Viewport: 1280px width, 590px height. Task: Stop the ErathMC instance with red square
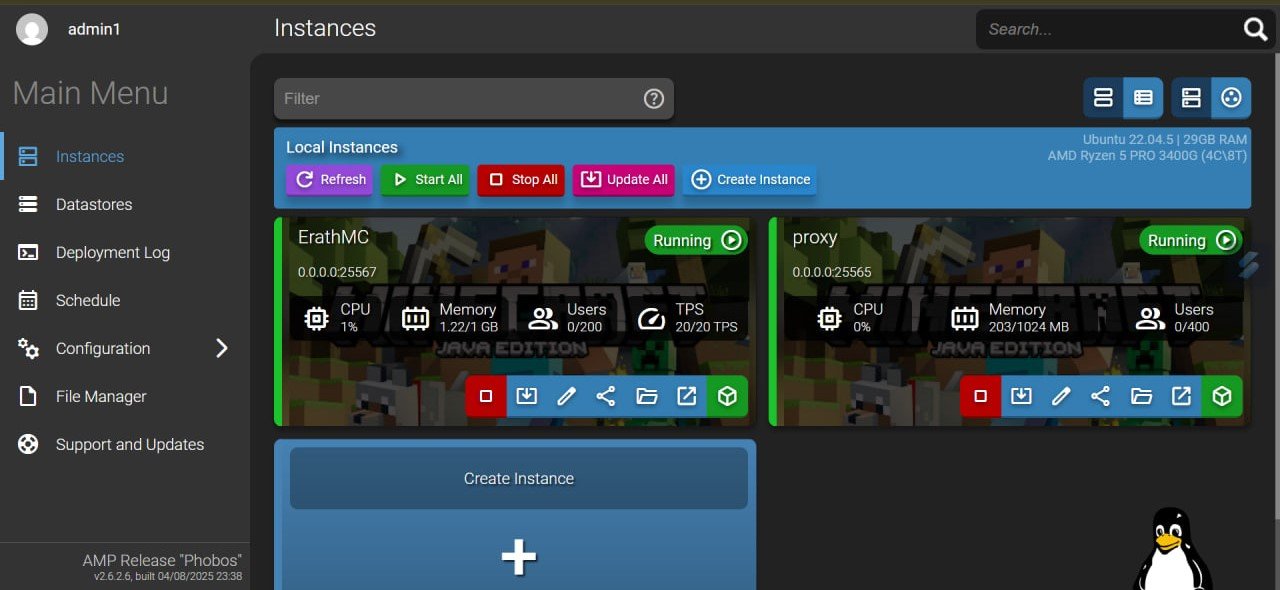click(x=486, y=396)
